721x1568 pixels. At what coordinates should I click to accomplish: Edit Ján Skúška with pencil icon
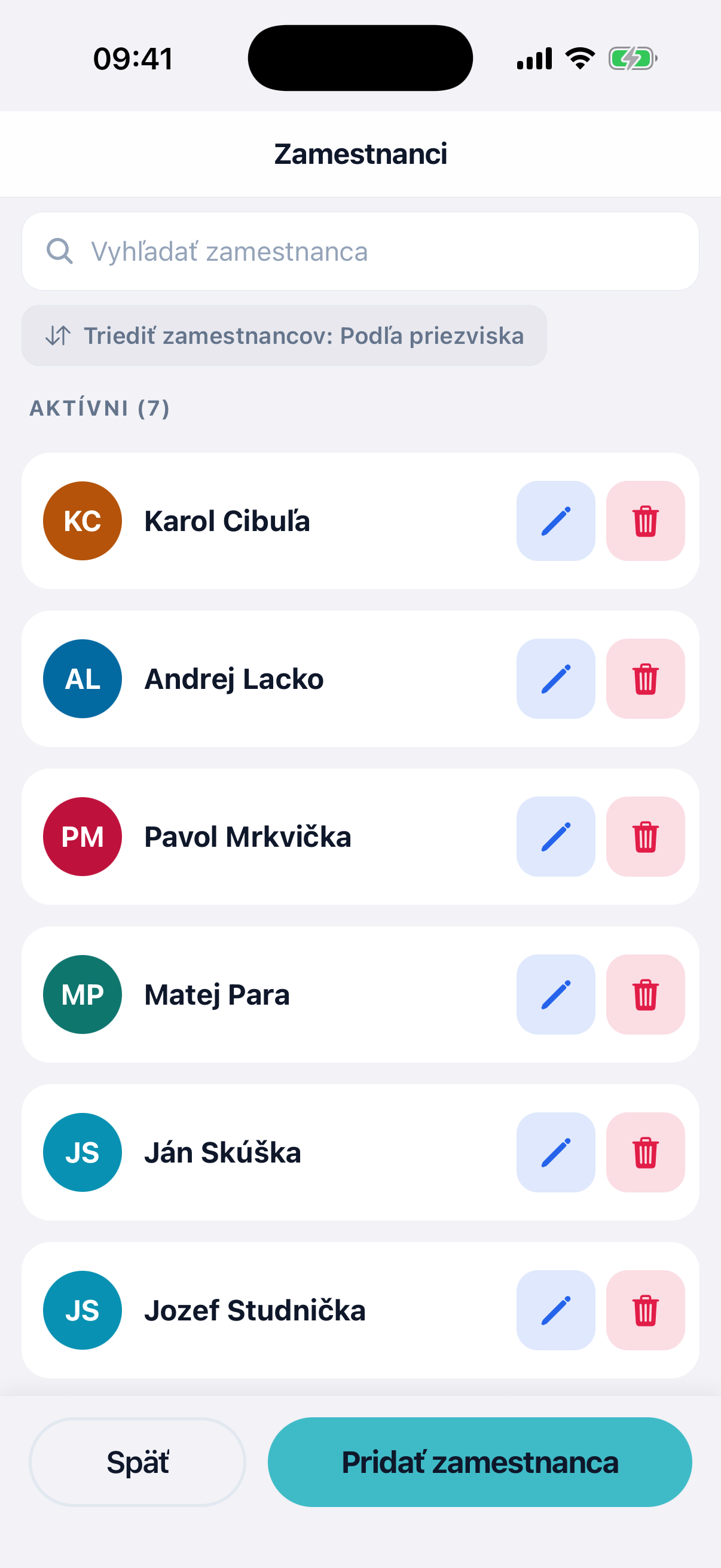pyautogui.click(x=555, y=1152)
